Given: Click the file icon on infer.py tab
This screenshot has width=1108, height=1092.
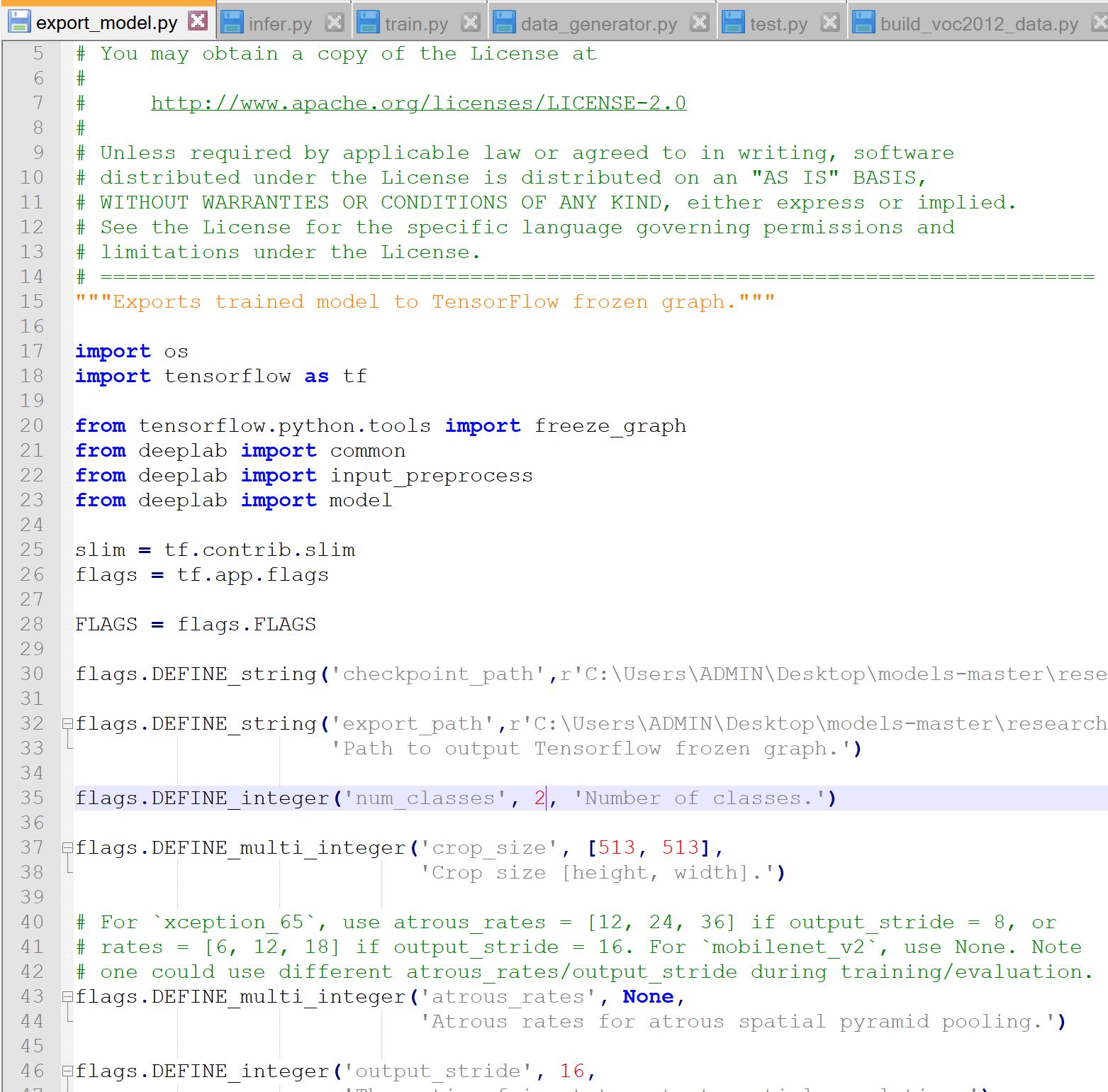Looking at the screenshot, I should coord(232,22).
